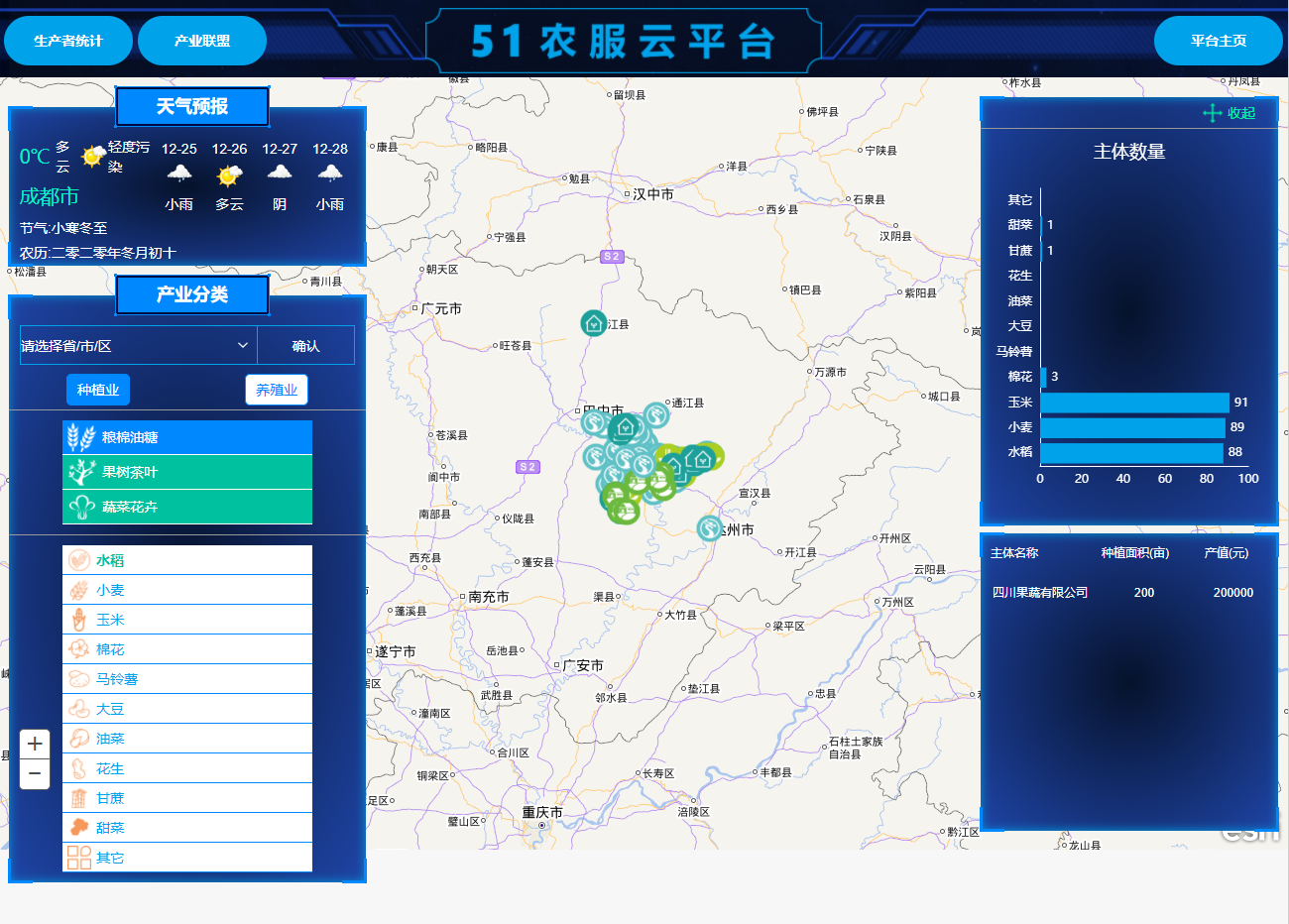This screenshot has width=1289, height=924.
Task: Click the 确认 confirm button
Action: (305, 345)
